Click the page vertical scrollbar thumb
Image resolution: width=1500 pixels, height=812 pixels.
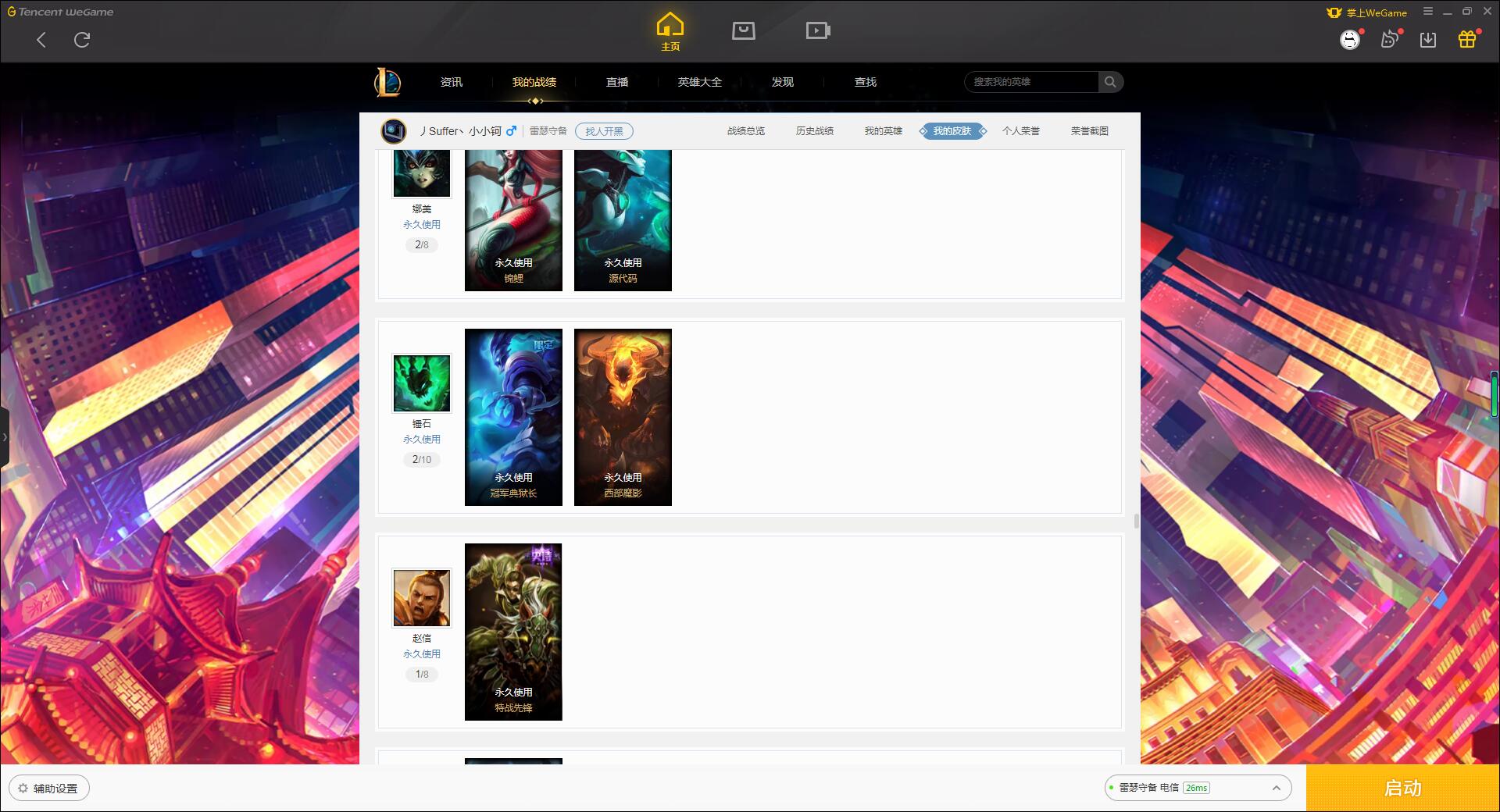pos(1136,521)
